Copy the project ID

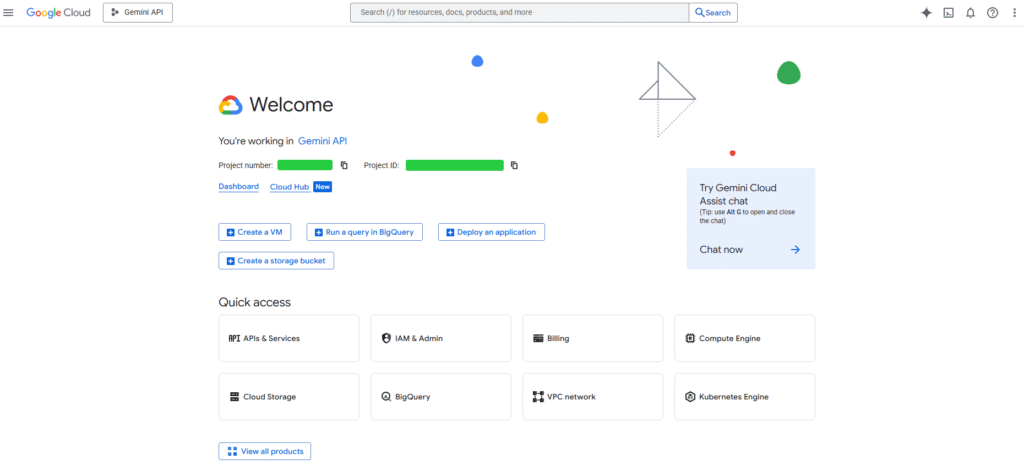click(515, 165)
